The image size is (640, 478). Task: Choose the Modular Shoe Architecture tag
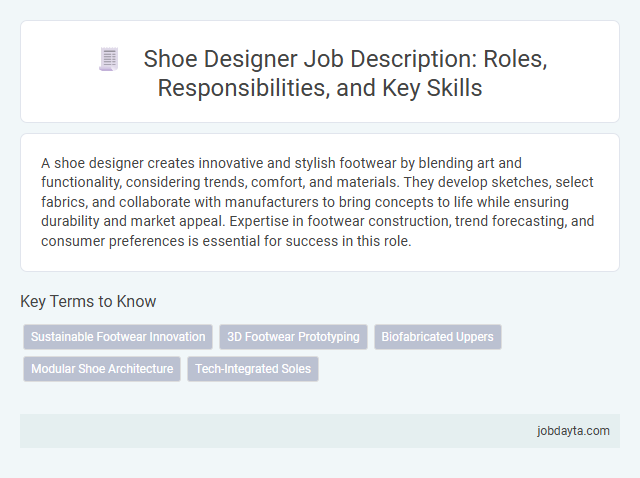pos(102,369)
